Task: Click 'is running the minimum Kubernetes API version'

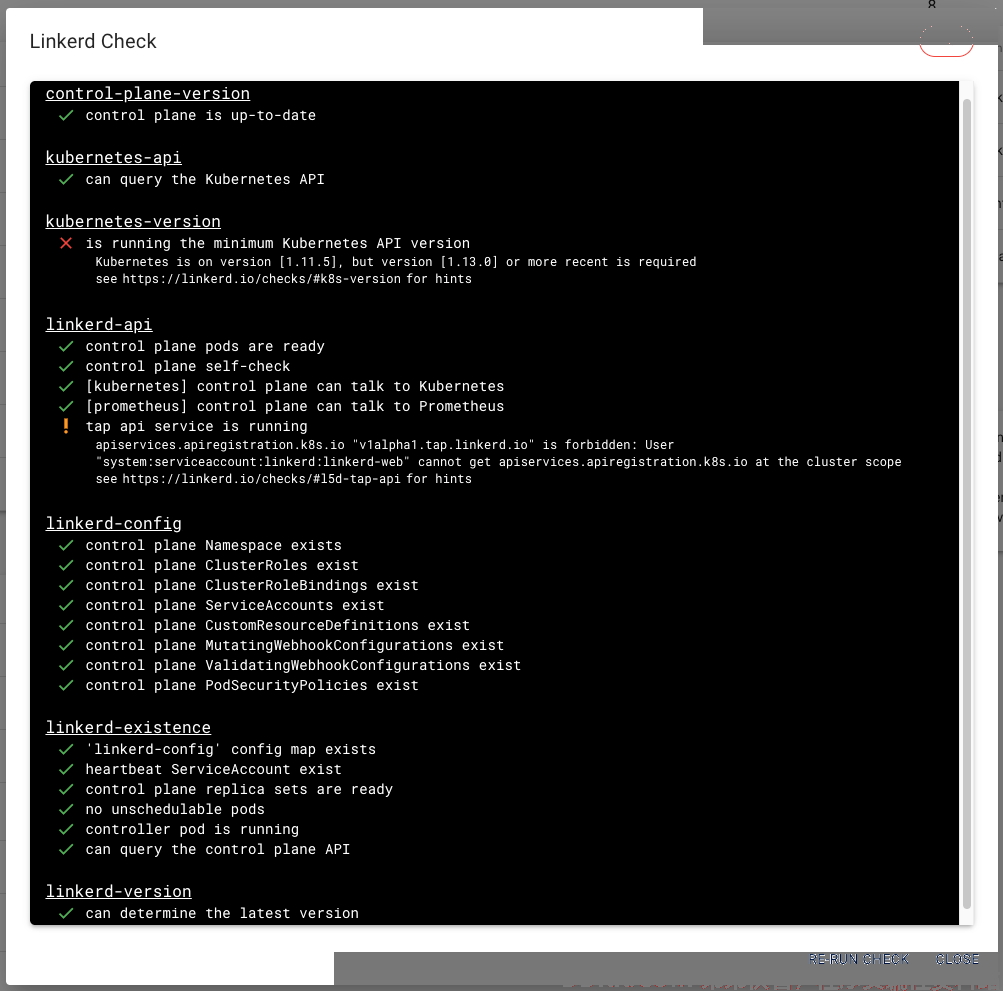Action: pyautogui.click(x=278, y=244)
